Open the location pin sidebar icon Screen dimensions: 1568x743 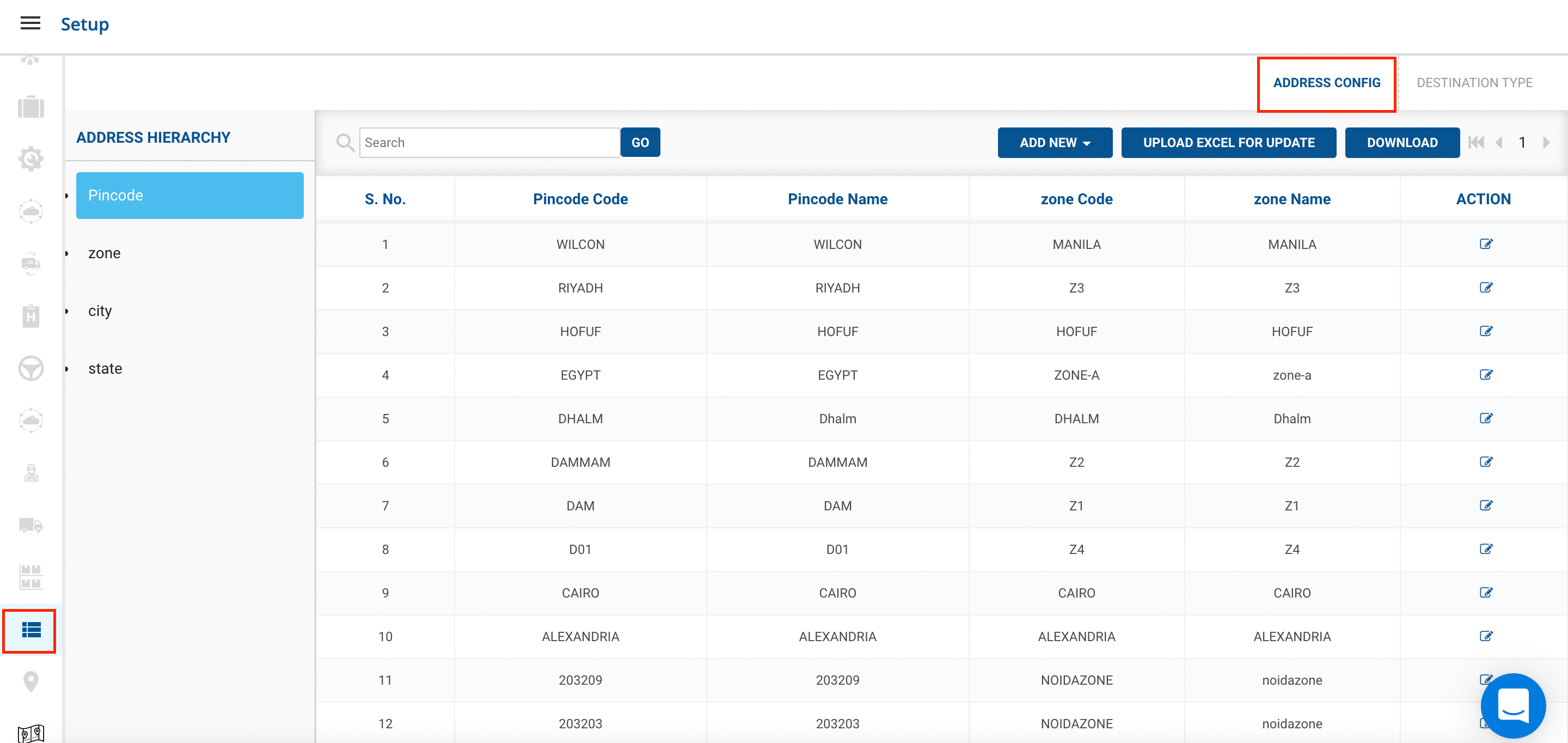point(30,681)
